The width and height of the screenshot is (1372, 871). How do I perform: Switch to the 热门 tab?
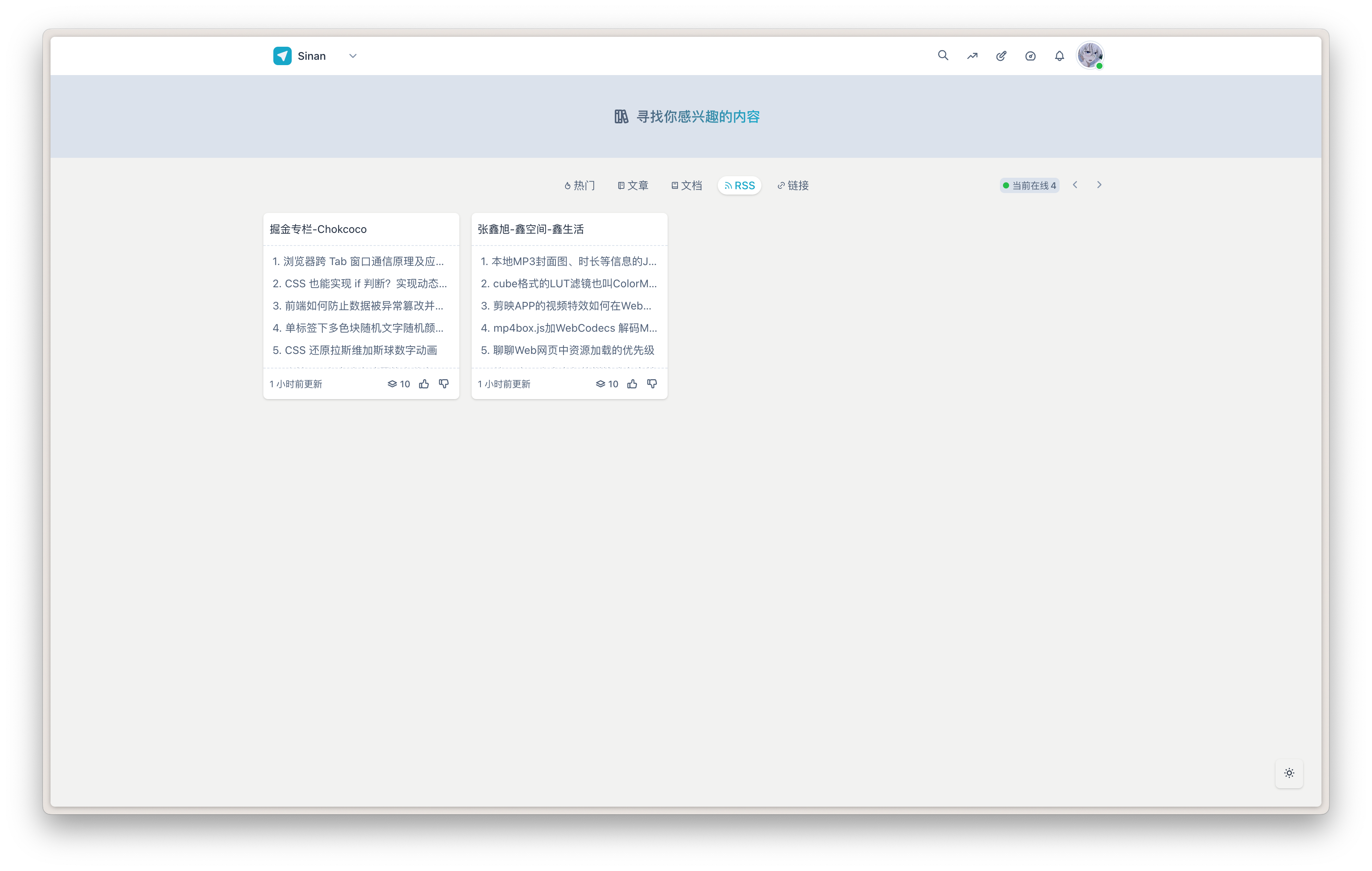pyautogui.click(x=580, y=185)
